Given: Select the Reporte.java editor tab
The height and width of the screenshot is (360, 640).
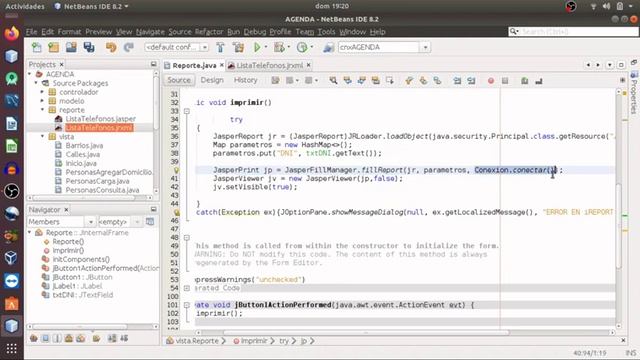Looking at the screenshot, I should coord(194,65).
